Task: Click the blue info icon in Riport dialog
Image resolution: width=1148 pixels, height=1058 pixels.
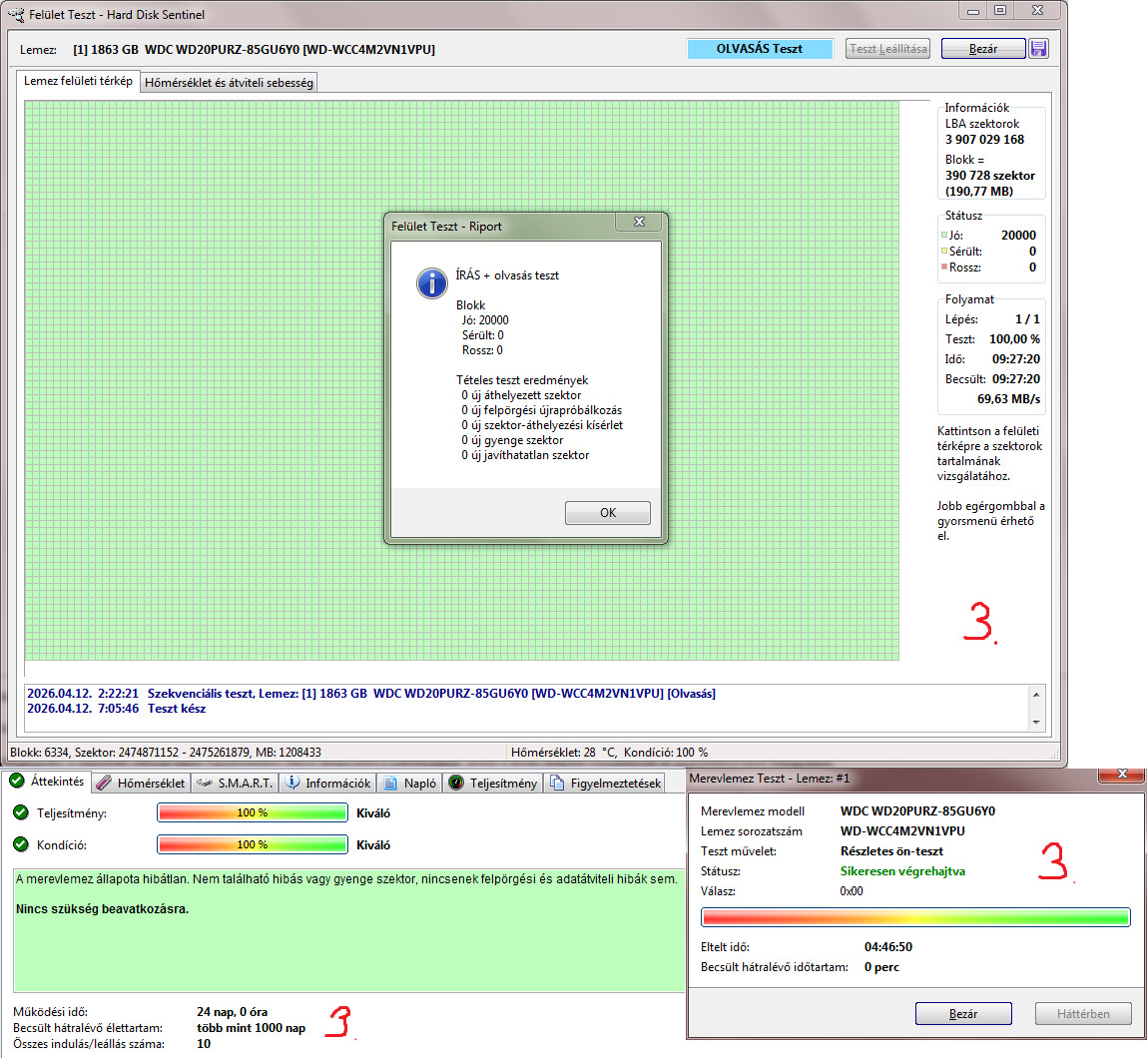Action: [x=432, y=282]
